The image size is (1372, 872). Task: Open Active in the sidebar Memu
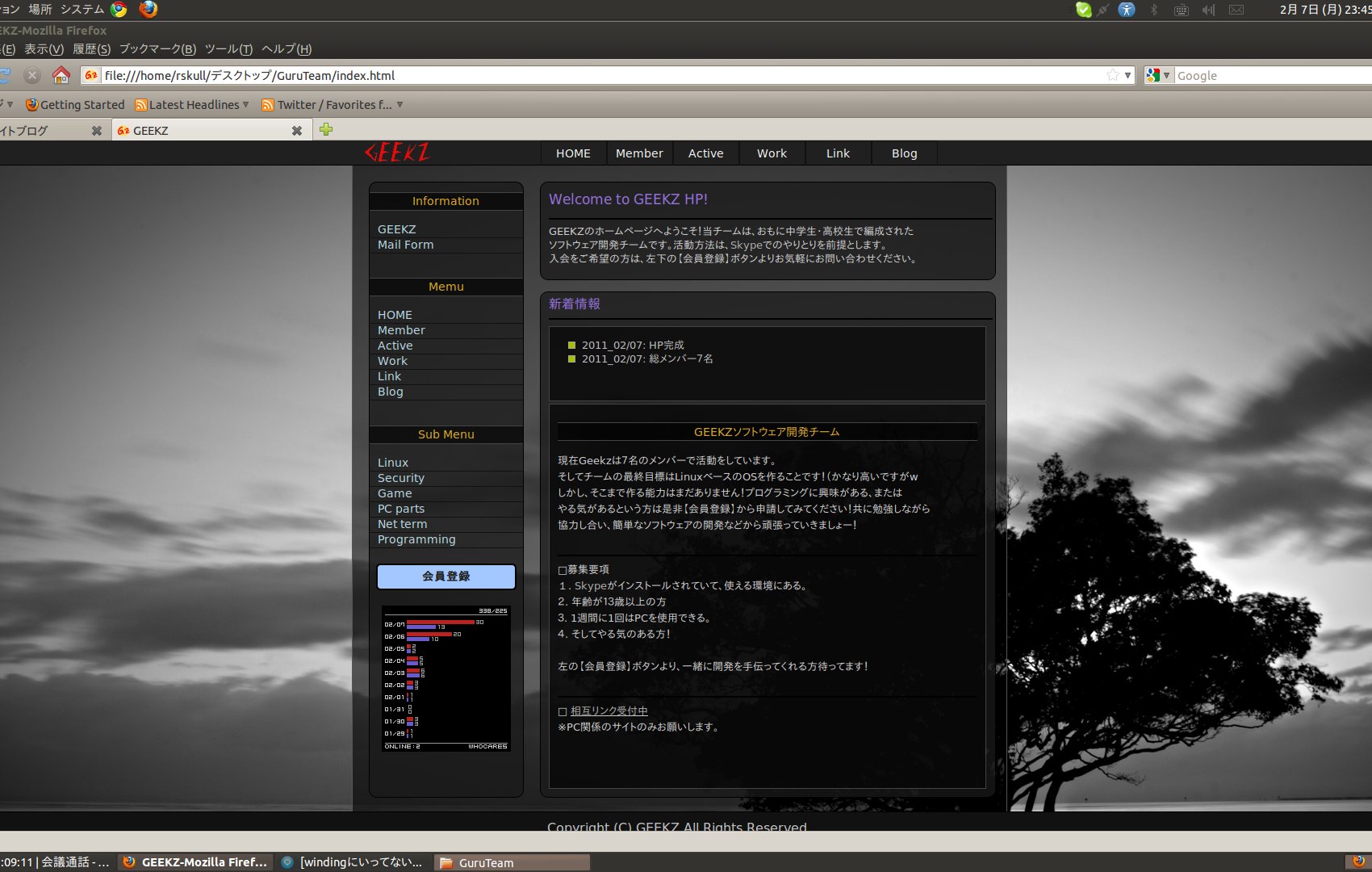tap(395, 346)
